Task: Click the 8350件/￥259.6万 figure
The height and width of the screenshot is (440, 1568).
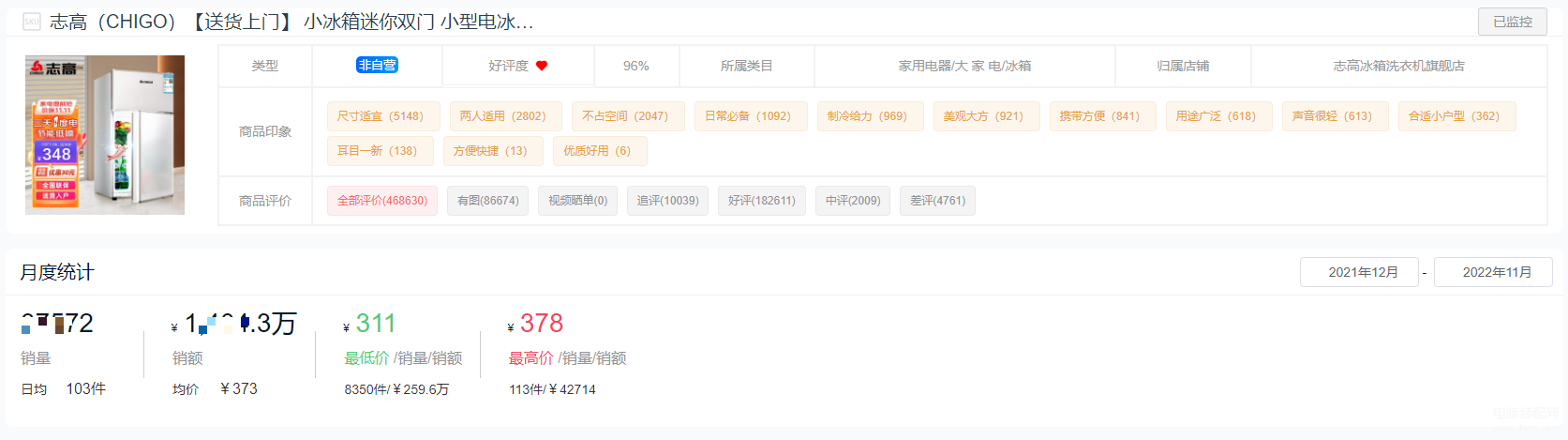Action: (x=396, y=389)
